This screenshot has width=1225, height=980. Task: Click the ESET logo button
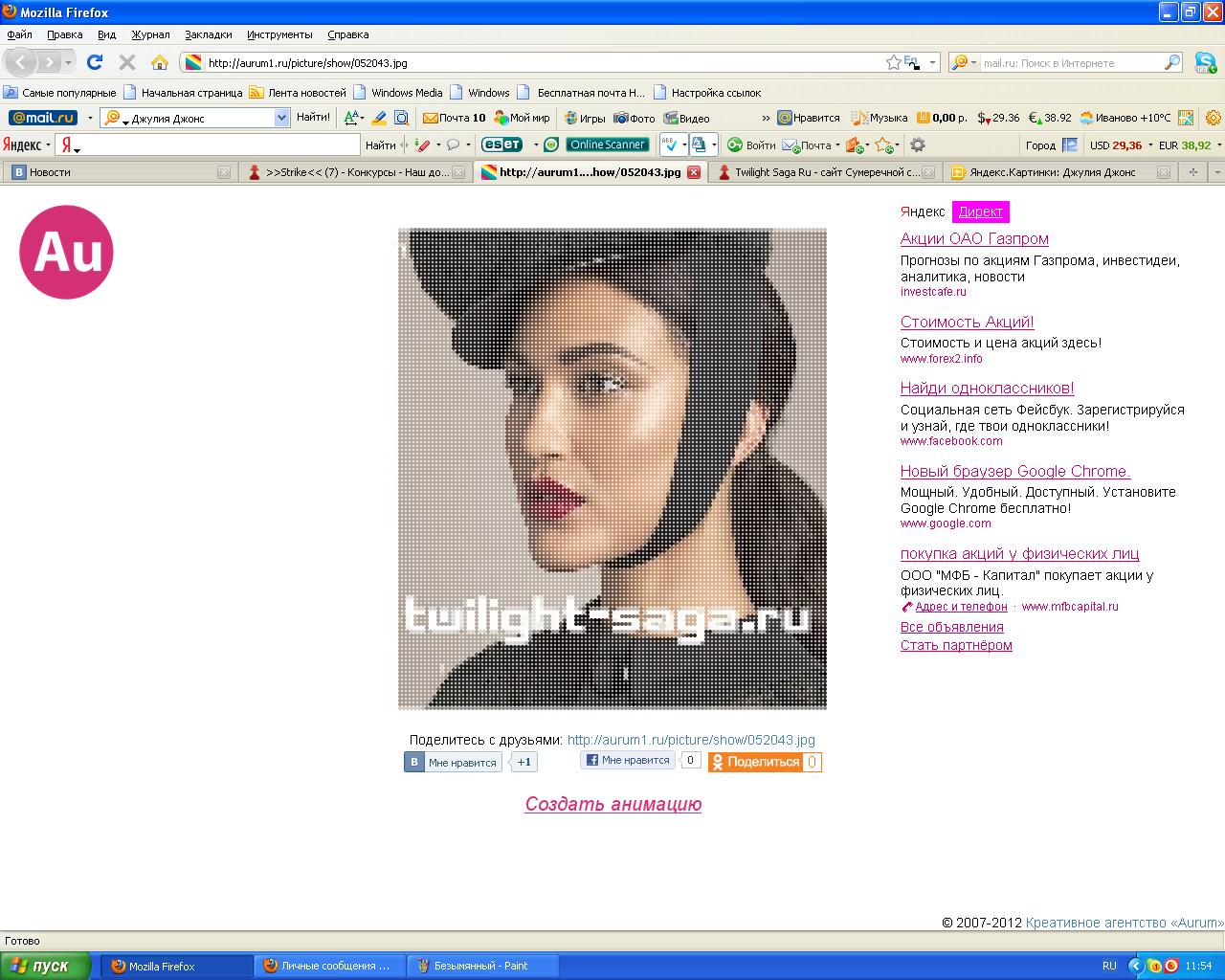(501, 145)
